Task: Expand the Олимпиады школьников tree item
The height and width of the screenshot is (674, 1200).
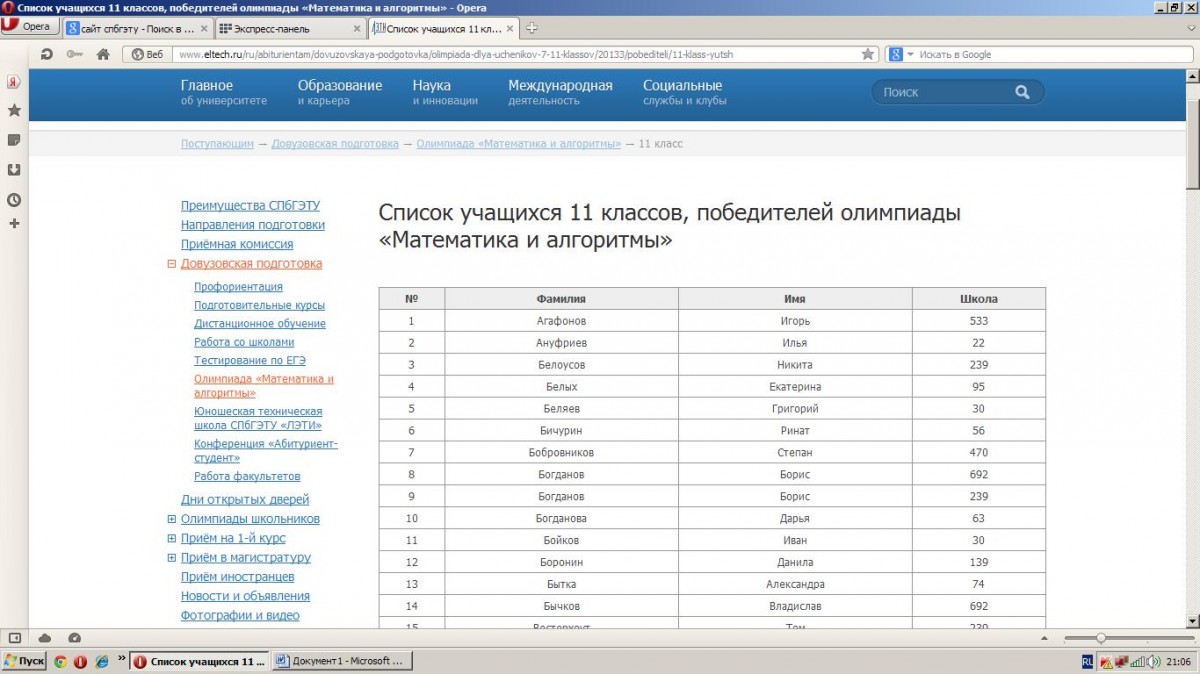Action: (x=172, y=519)
